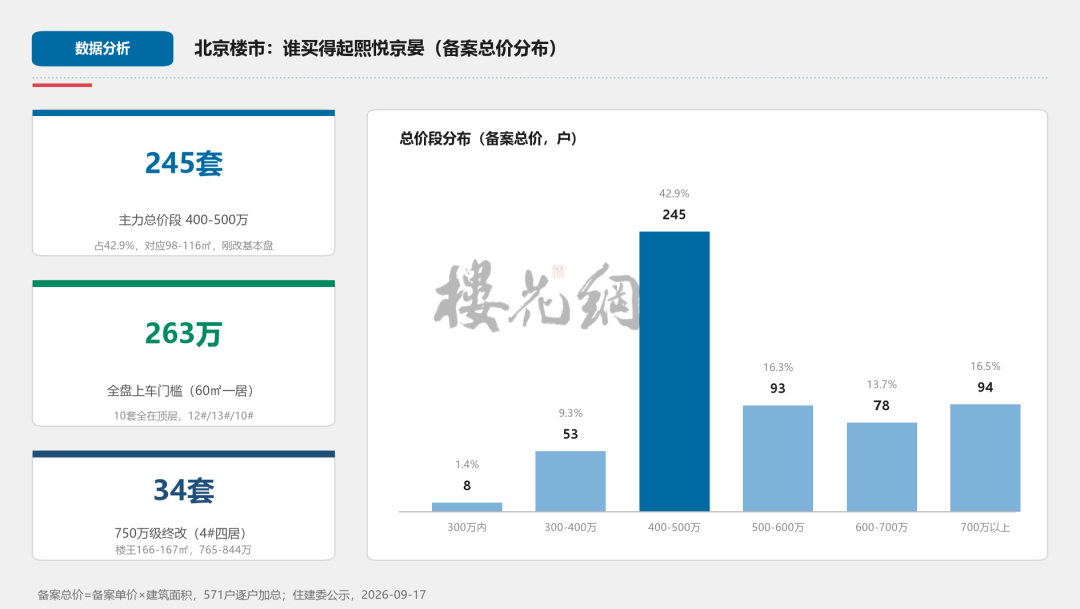Click the 数据分析 blue badge
This screenshot has width=1080, height=609.
point(103,48)
